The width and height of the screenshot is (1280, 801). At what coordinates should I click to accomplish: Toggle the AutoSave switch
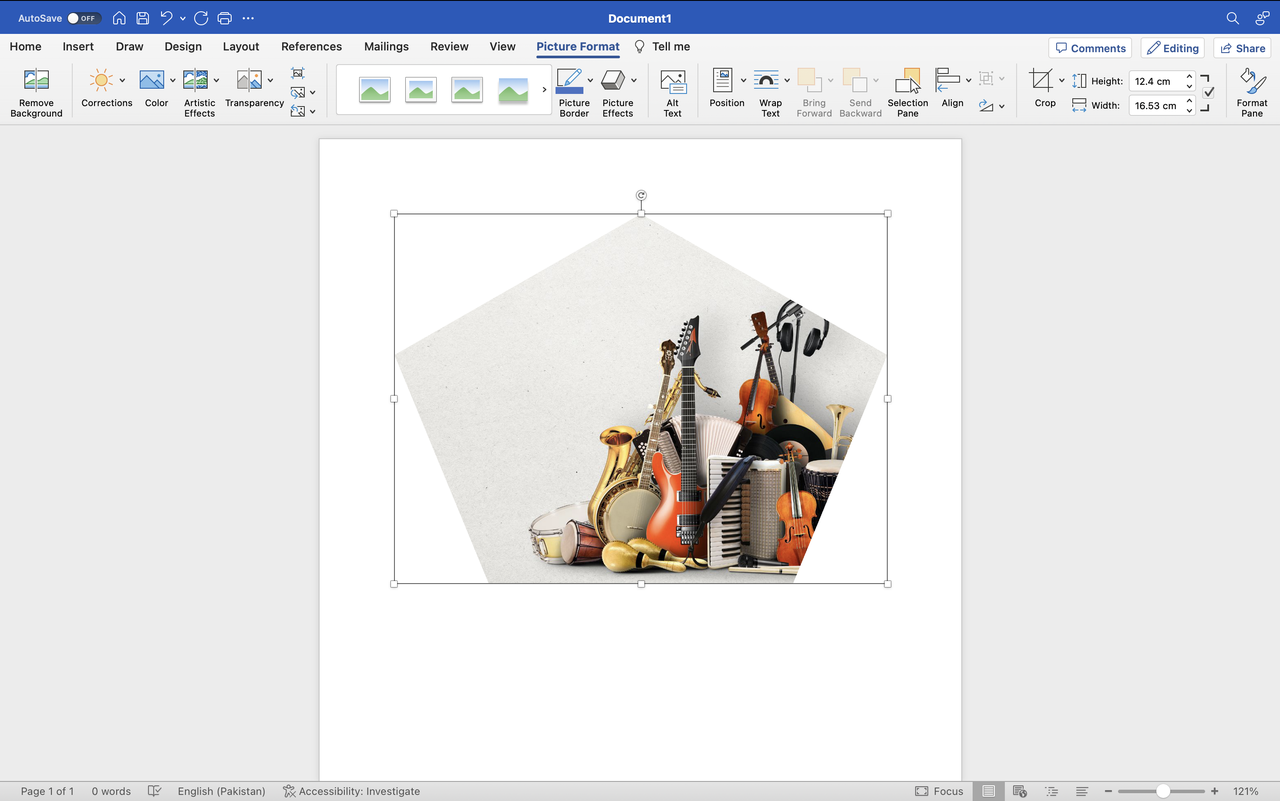point(84,18)
